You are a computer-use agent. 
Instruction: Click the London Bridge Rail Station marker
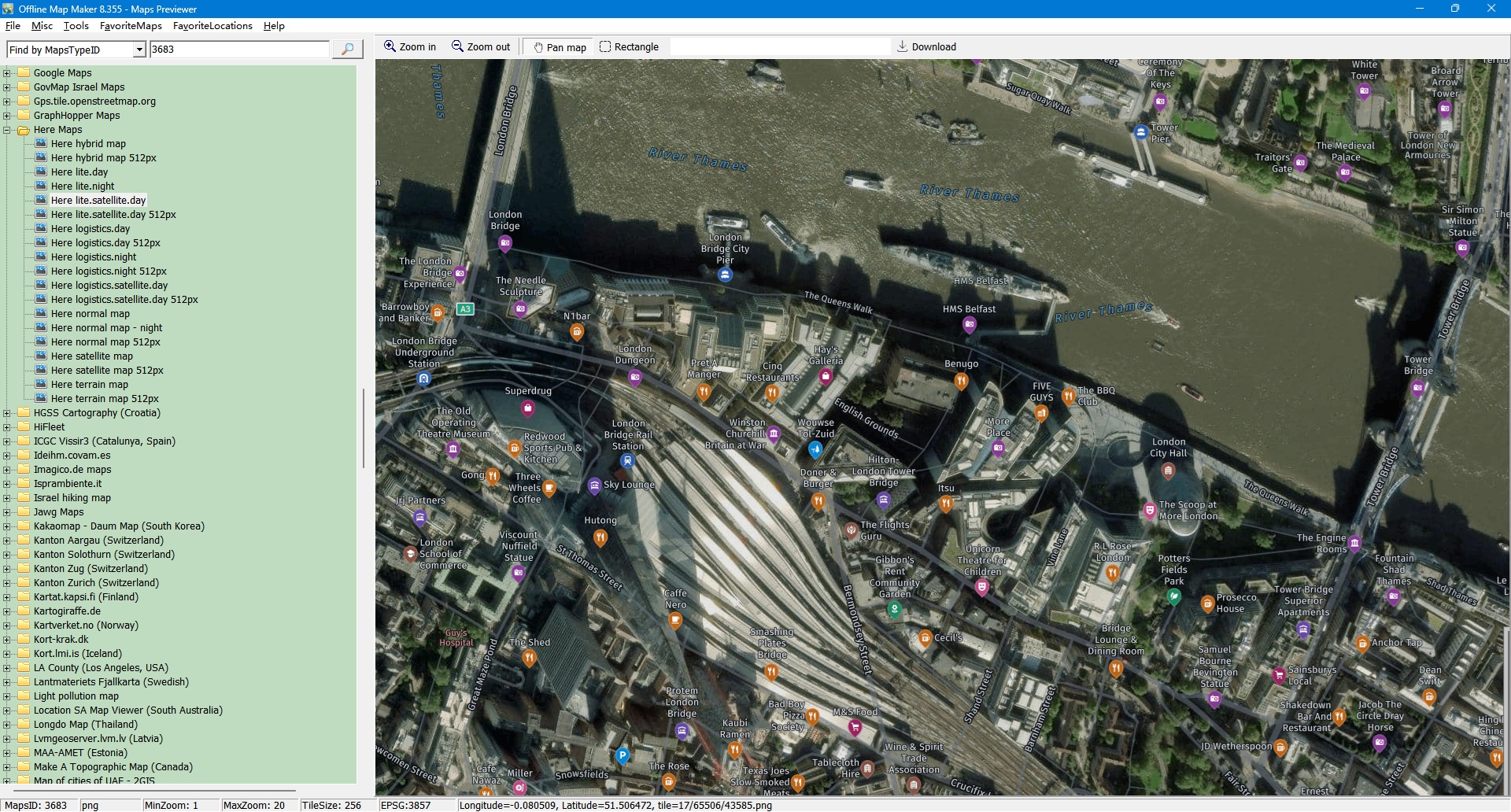point(627,460)
